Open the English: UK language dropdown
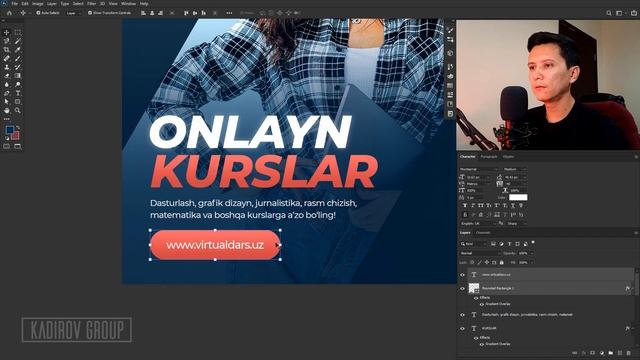Image resolution: width=640 pixels, height=360 pixels. tap(478, 224)
